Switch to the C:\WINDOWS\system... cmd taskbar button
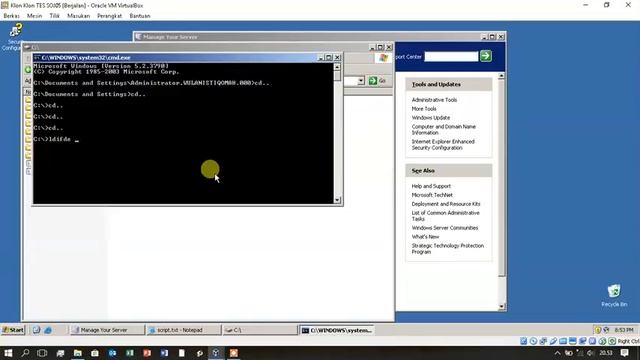The height and width of the screenshot is (360, 640). (337, 330)
